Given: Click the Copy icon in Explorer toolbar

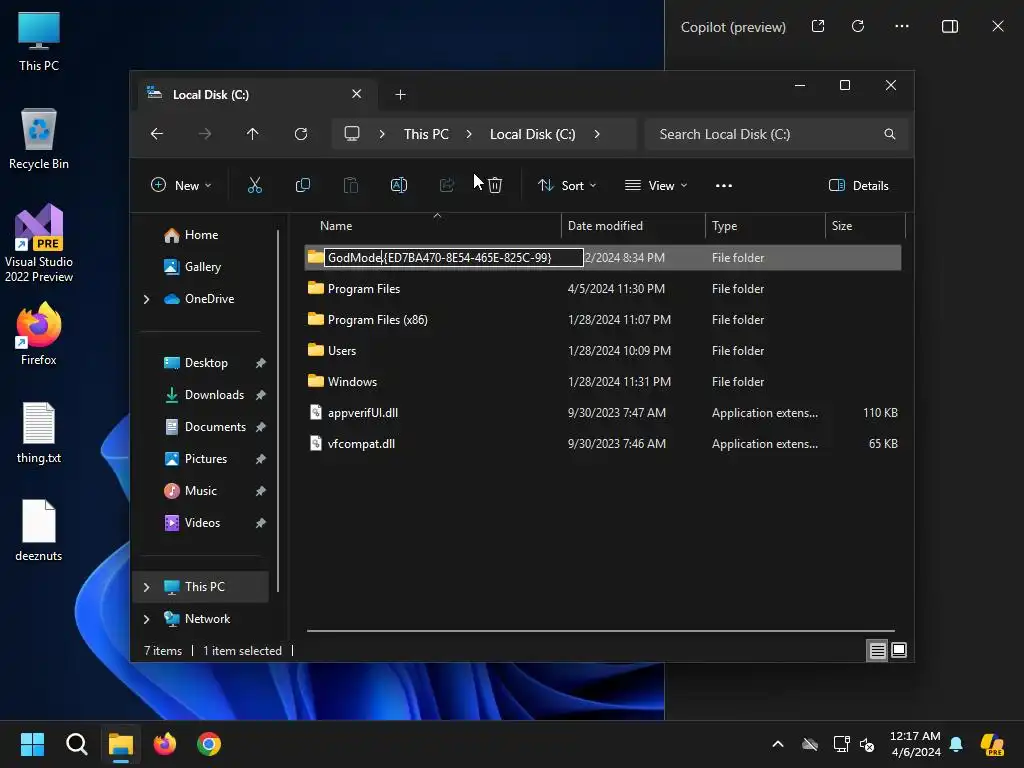Looking at the screenshot, I should click(x=302, y=185).
